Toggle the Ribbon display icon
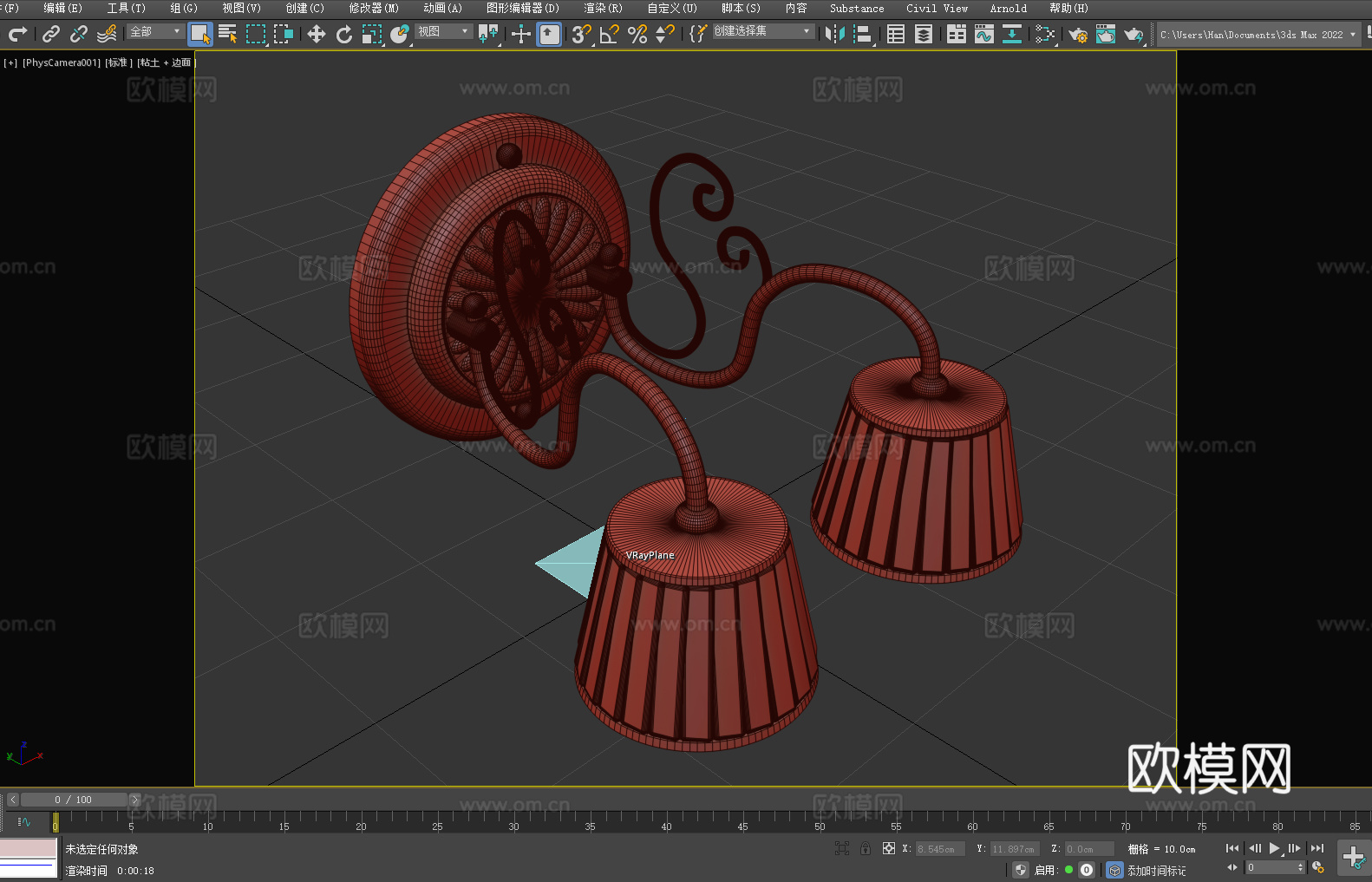This screenshot has height=882, width=1372. (957, 34)
